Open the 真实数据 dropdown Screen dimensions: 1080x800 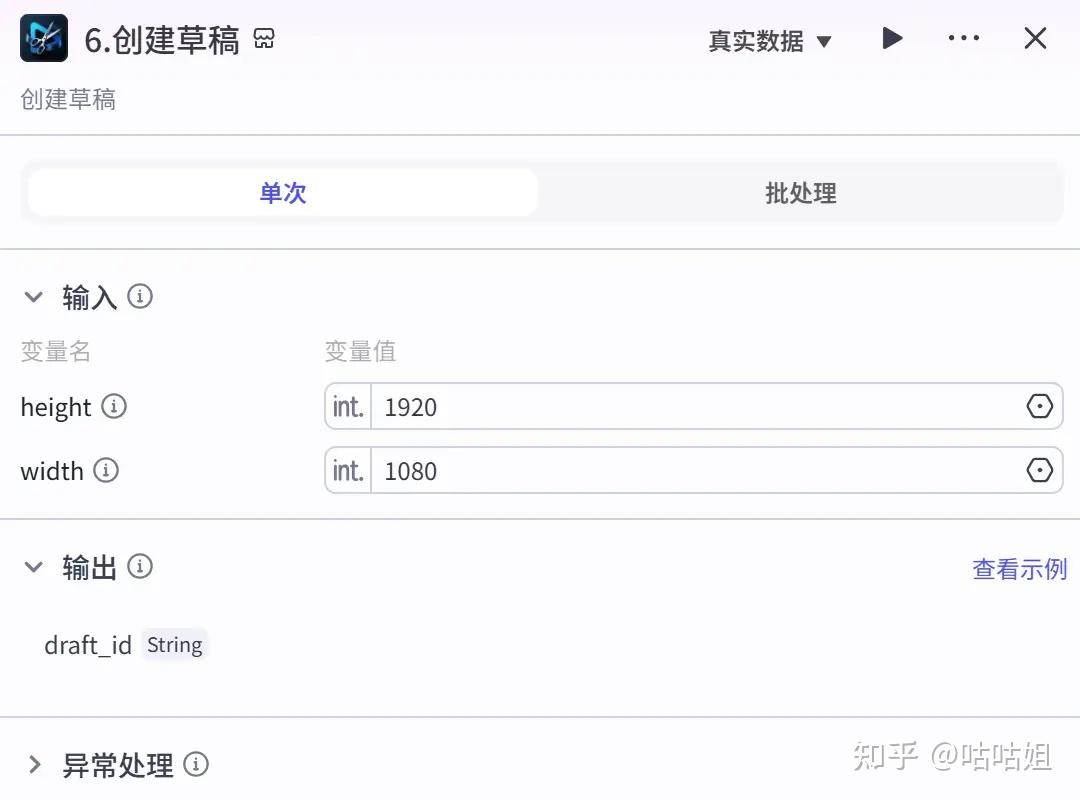click(769, 41)
